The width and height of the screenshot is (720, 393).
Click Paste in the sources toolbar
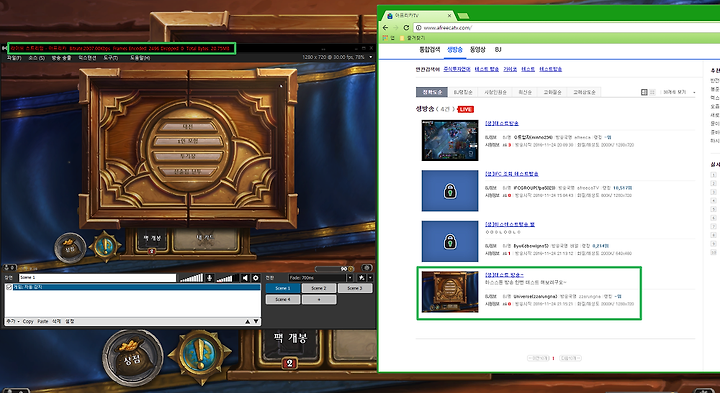pyautogui.click(x=43, y=321)
